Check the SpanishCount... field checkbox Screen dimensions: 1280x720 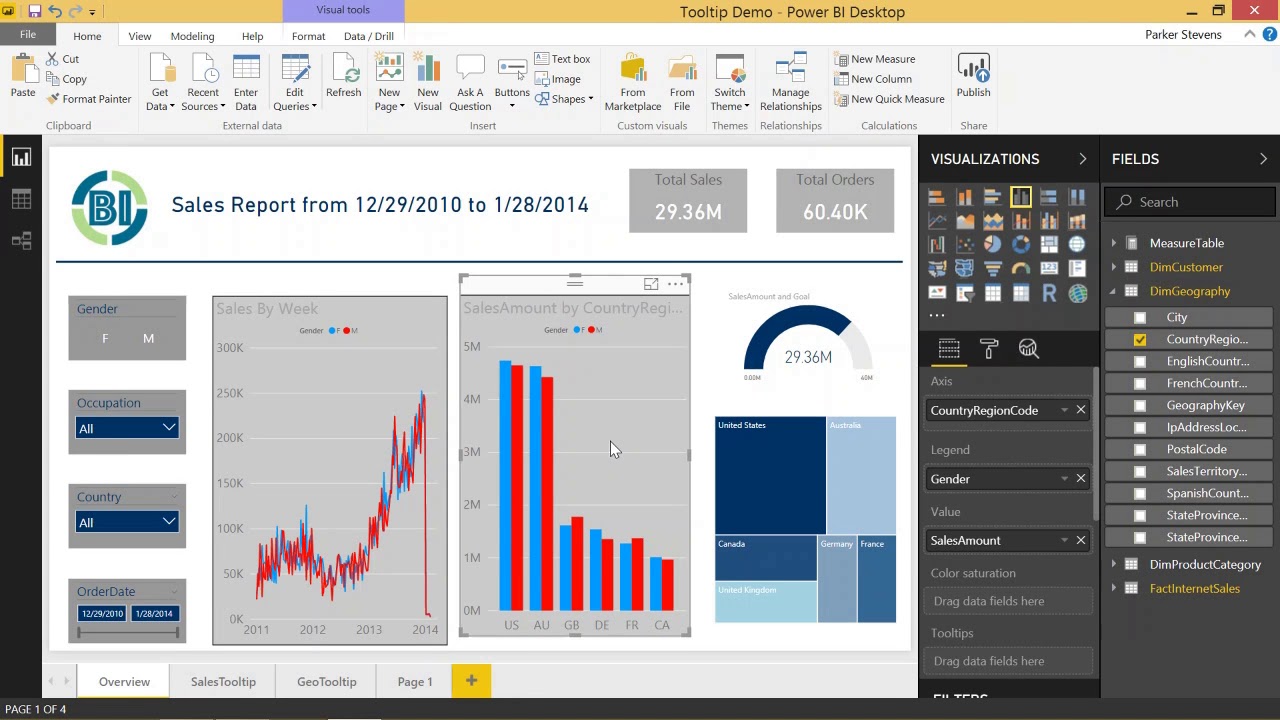pyautogui.click(x=1140, y=494)
